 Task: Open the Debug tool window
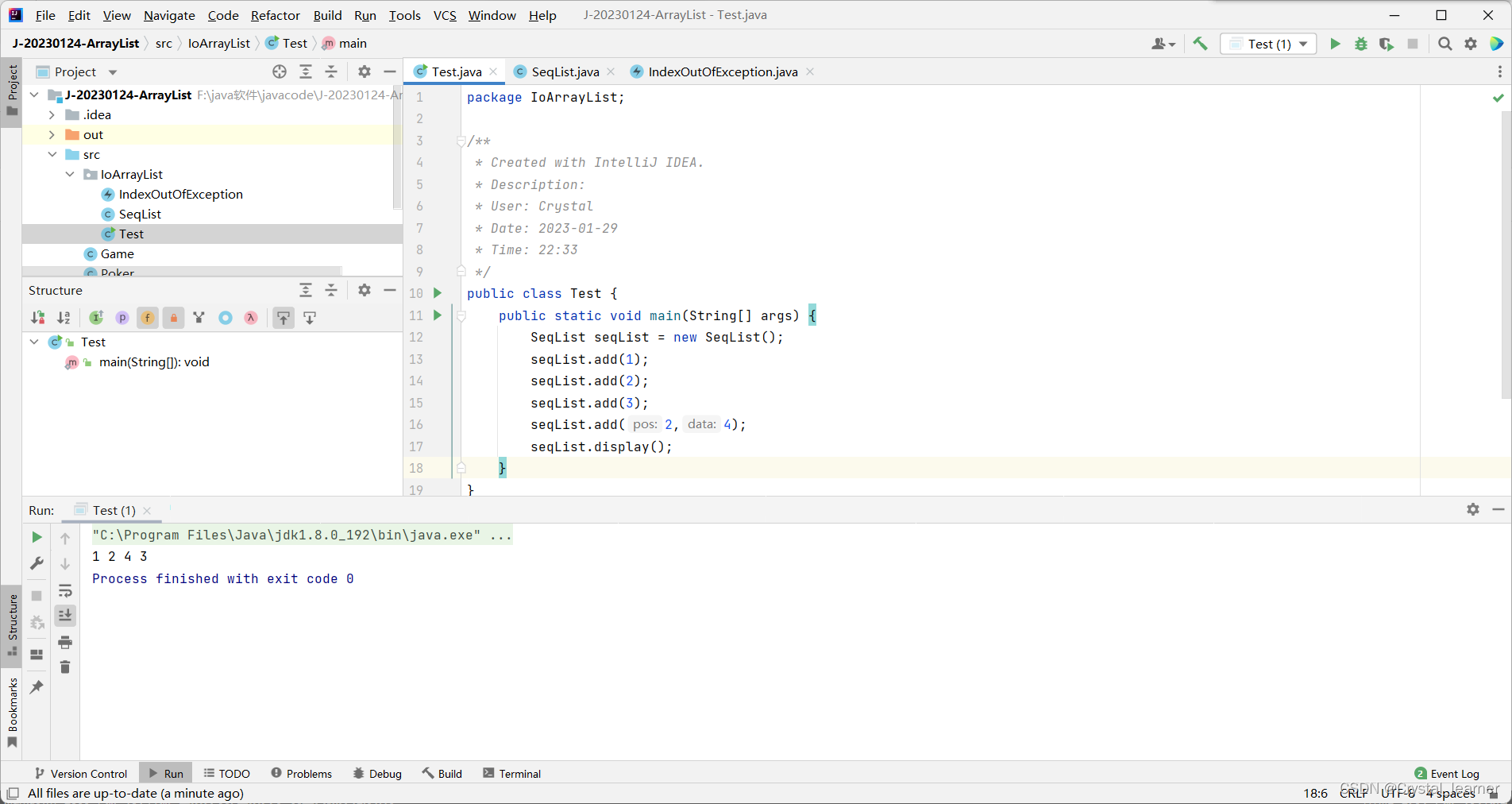pyautogui.click(x=377, y=773)
